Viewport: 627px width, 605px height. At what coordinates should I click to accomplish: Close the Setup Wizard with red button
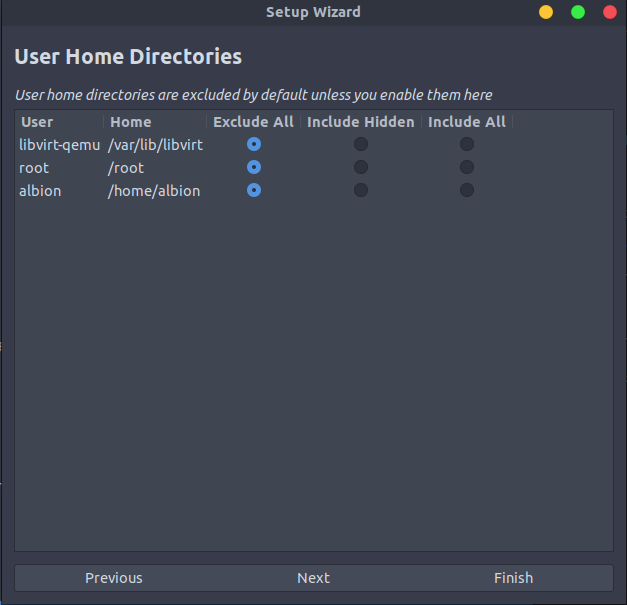[610, 12]
